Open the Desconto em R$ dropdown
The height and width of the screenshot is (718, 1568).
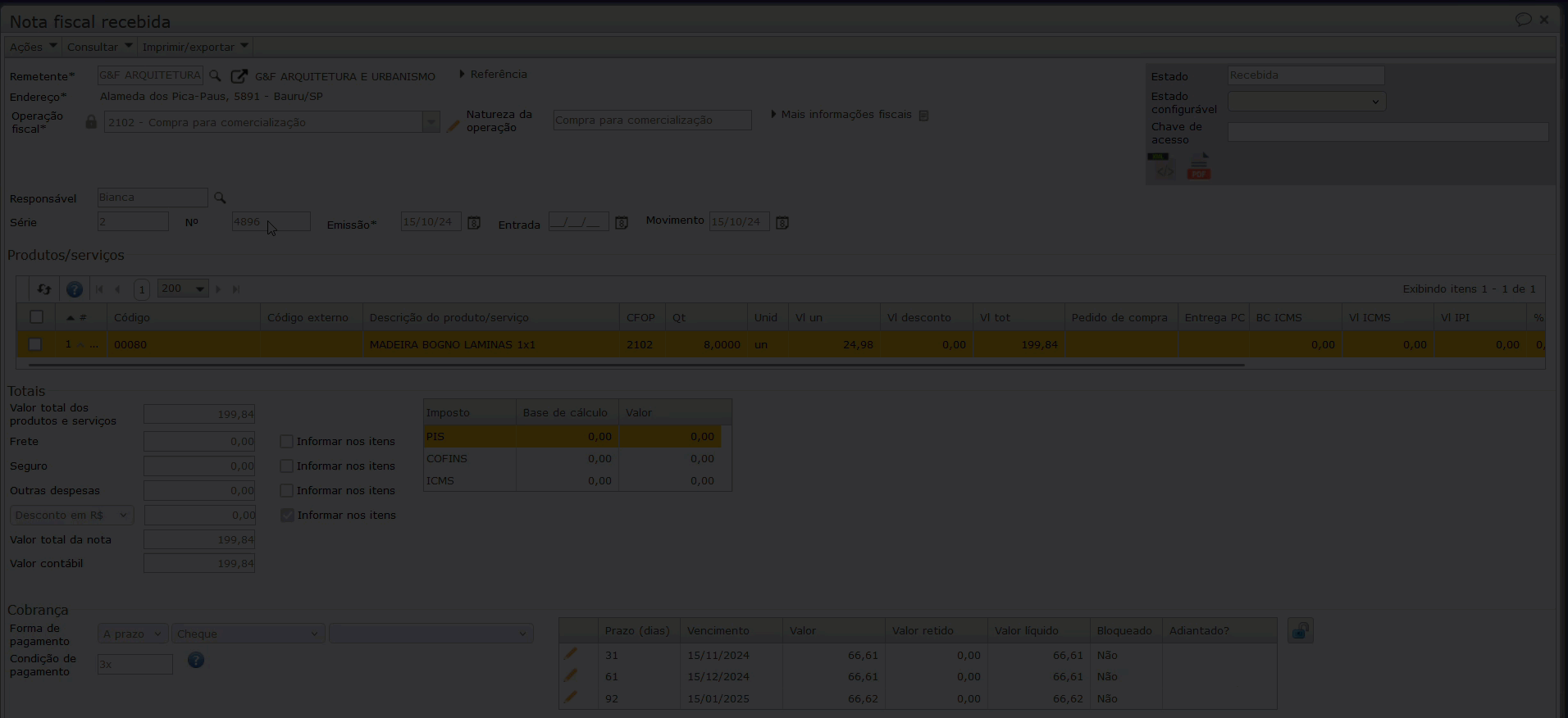[x=71, y=516]
